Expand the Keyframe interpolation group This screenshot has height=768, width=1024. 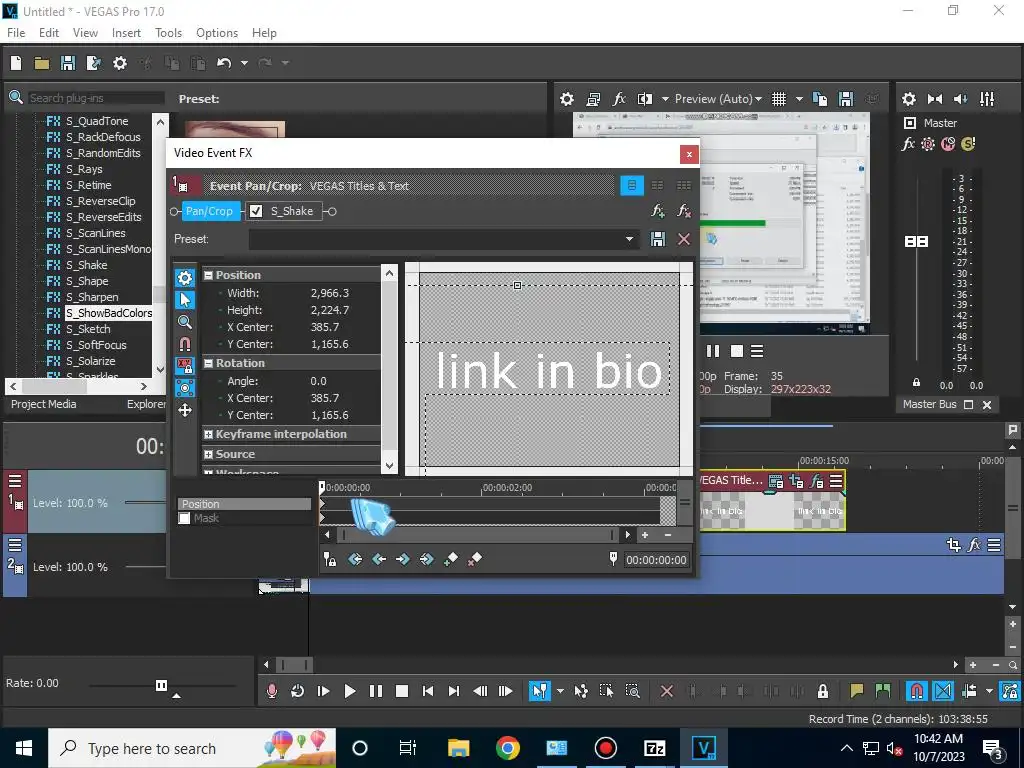click(x=208, y=434)
